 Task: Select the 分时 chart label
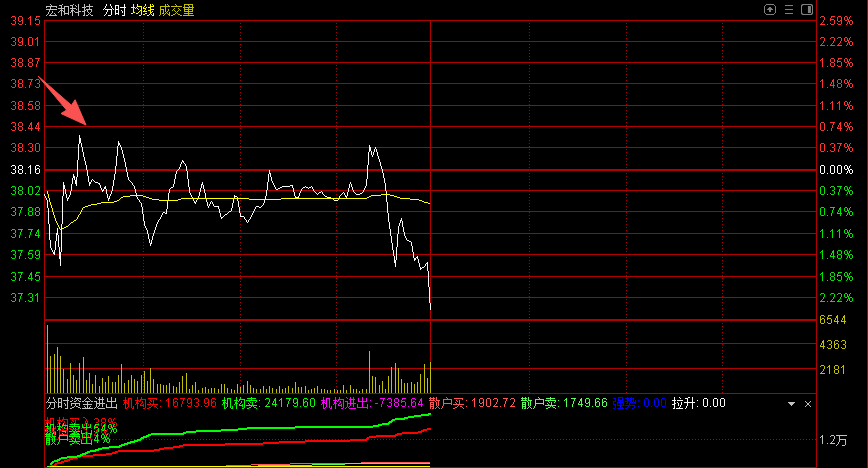(115, 10)
